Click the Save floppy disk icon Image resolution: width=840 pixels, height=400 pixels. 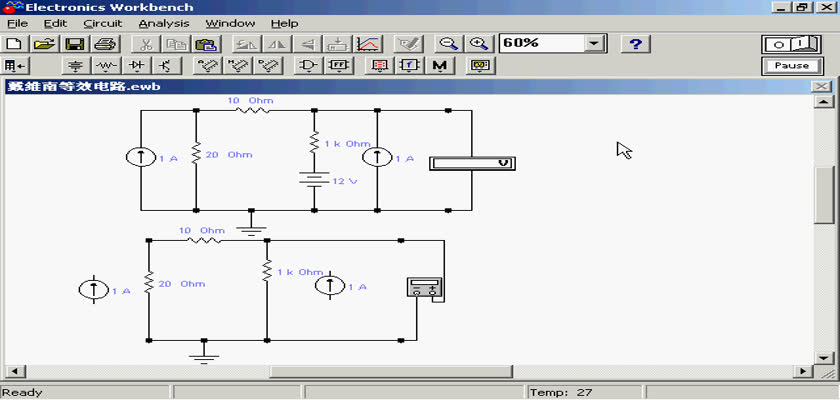pyautogui.click(x=75, y=44)
